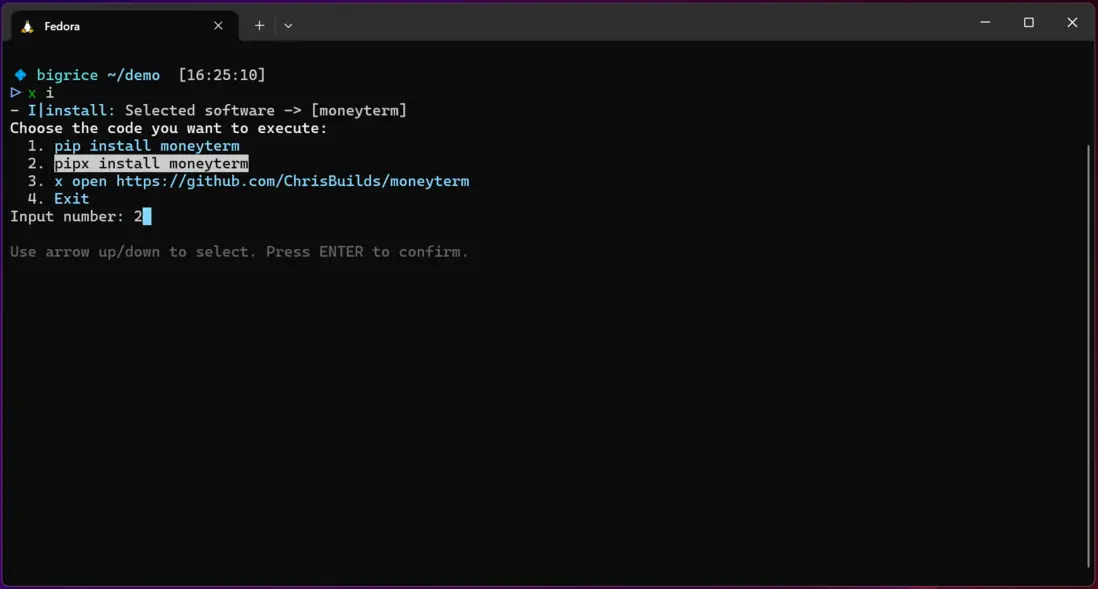Select the "Exit" option in the list
This screenshot has height=589, width=1098.
[72, 199]
